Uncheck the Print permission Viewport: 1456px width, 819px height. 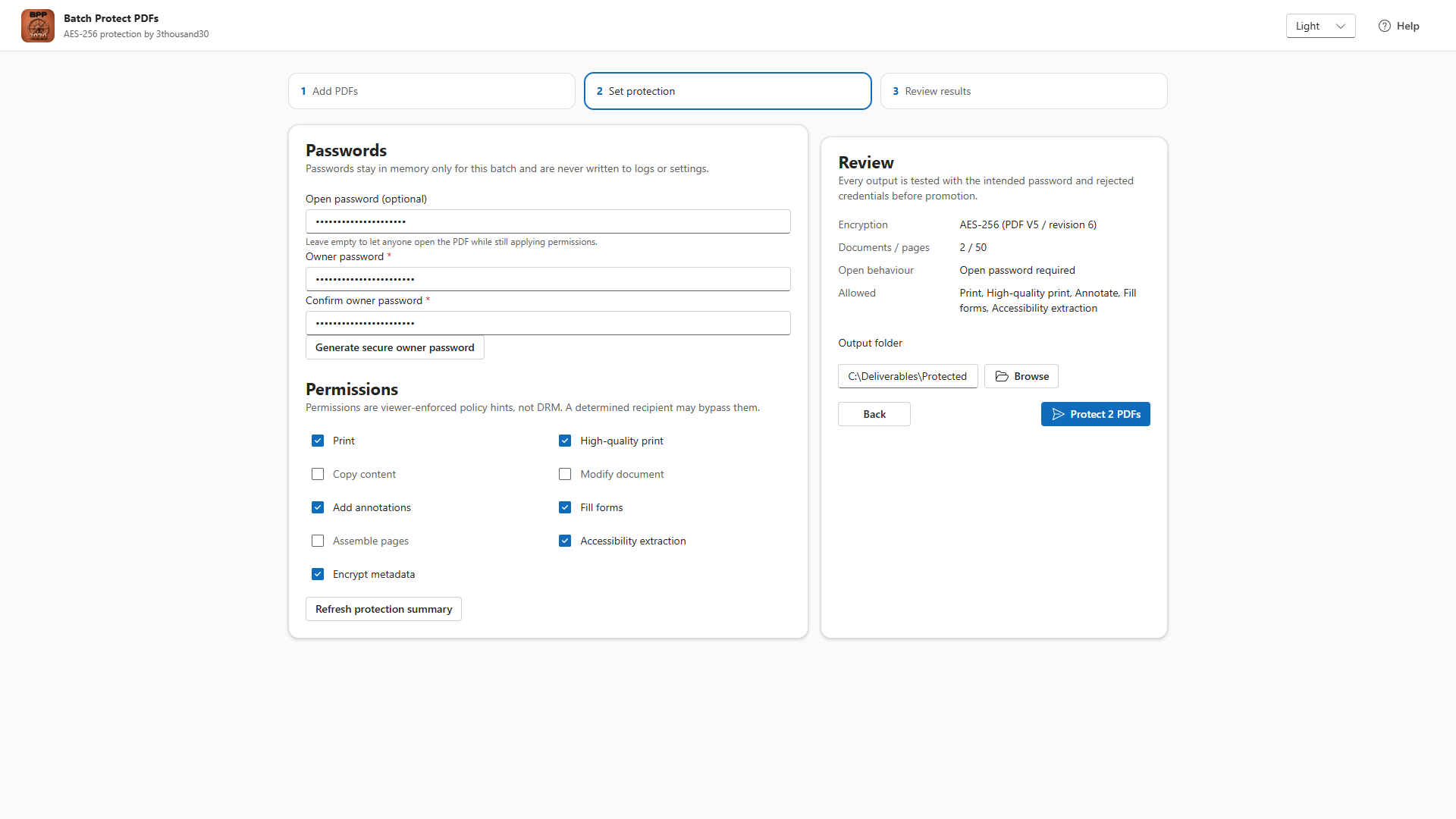[x=318, y=441]
